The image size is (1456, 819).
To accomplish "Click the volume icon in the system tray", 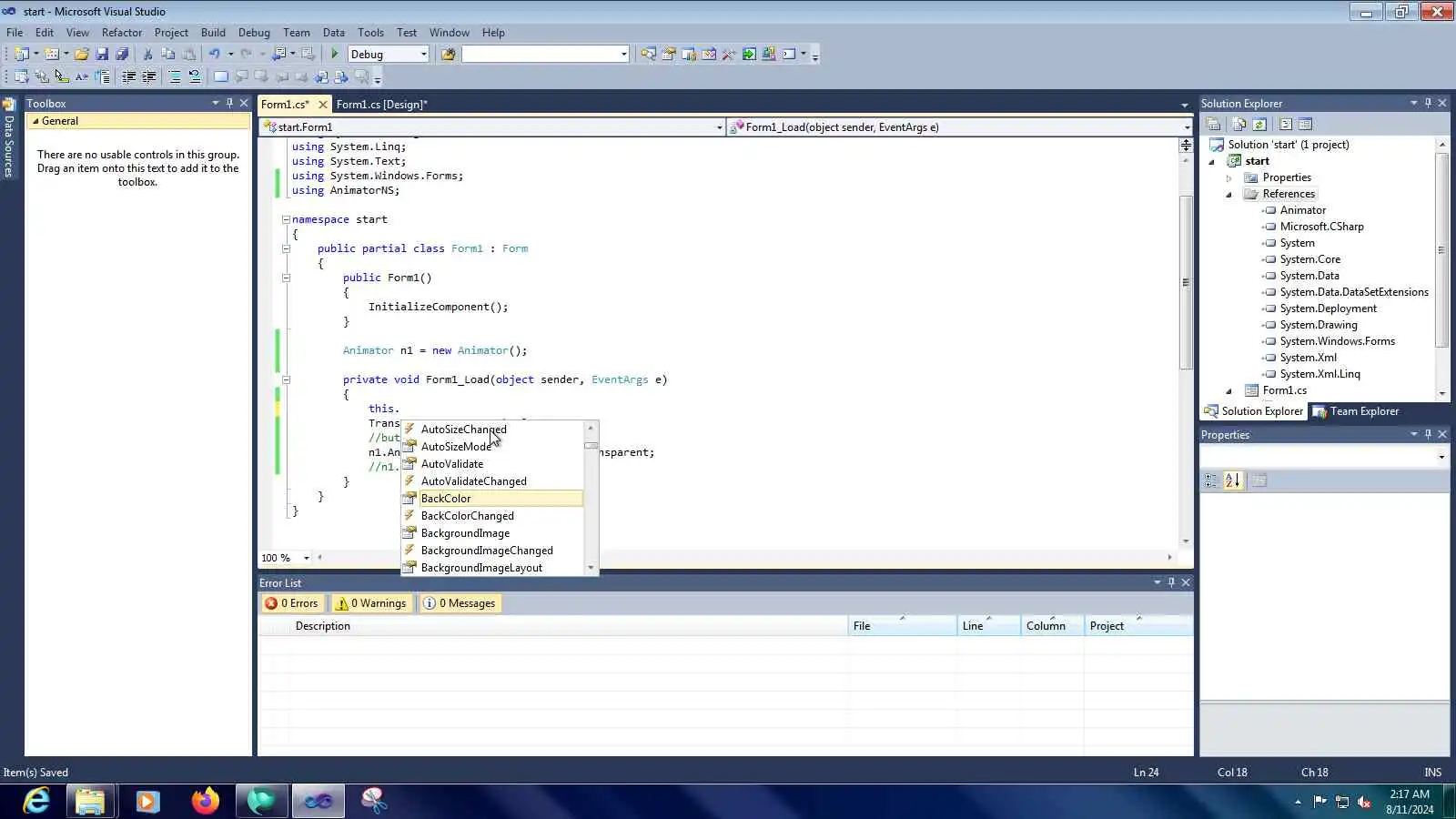I will [1364, 802].
